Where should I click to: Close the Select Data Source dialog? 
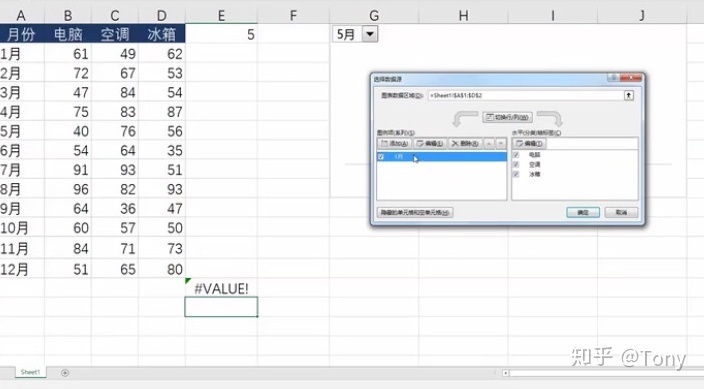coord(631,78)
